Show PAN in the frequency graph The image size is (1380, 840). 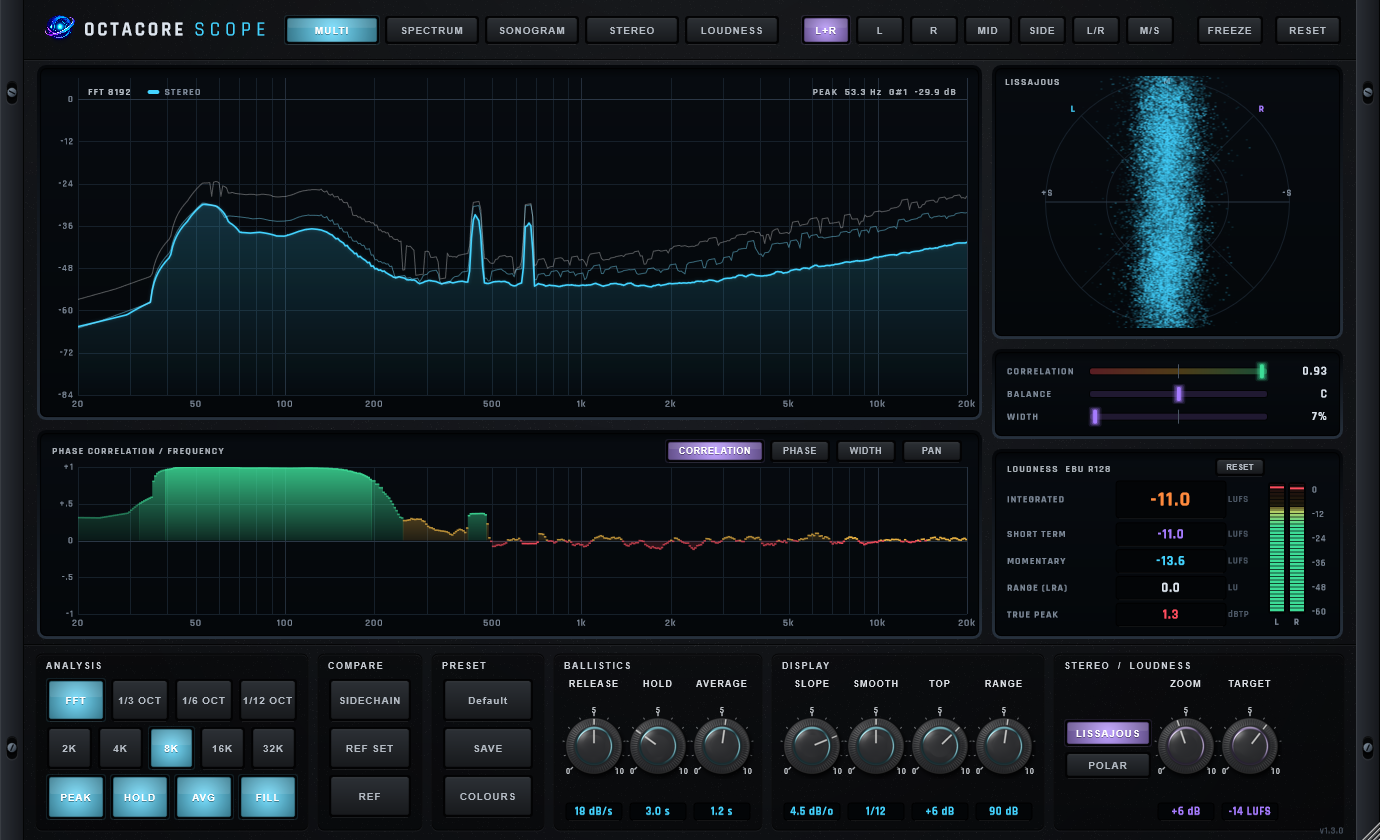point(932,451)
